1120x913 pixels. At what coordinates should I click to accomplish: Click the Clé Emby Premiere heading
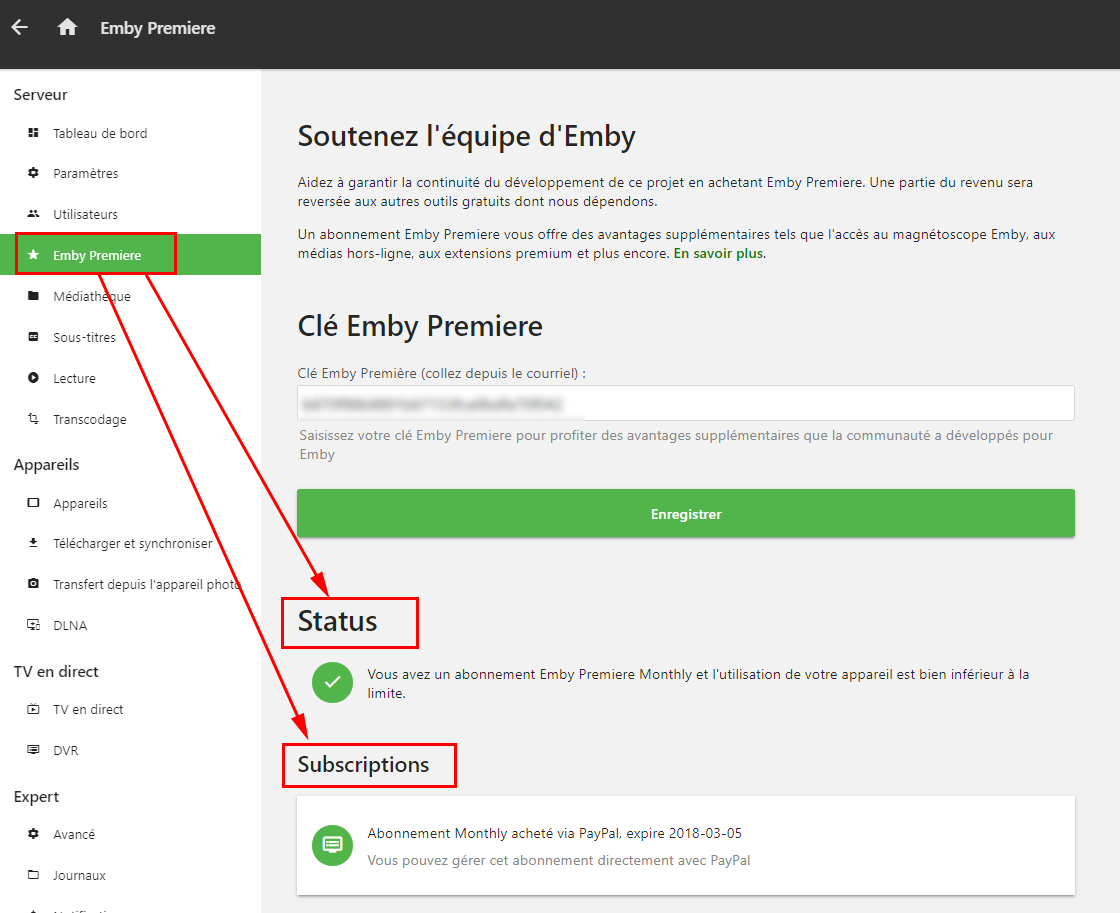point(420,326)
